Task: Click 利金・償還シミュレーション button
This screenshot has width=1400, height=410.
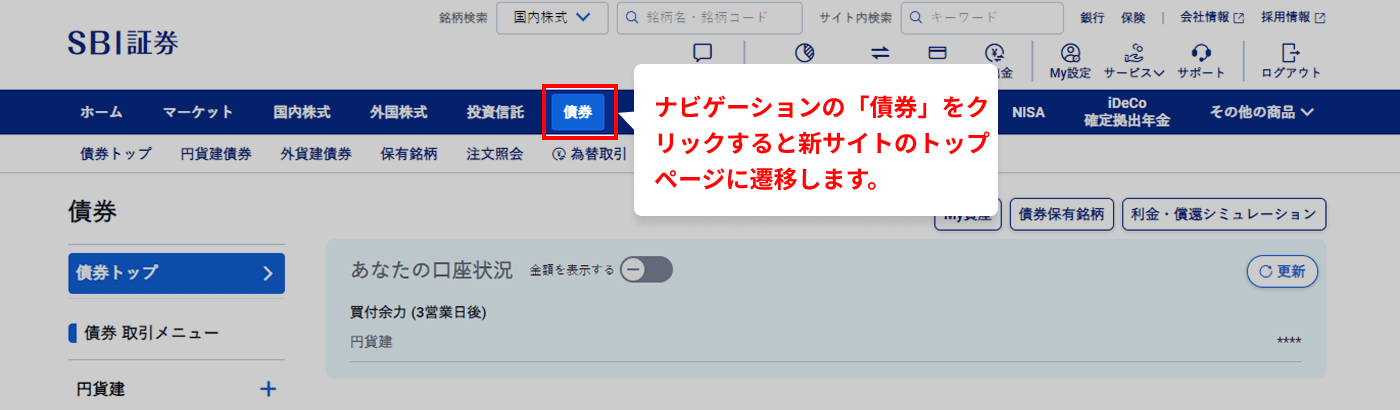Action: [x=1224, y=214]
